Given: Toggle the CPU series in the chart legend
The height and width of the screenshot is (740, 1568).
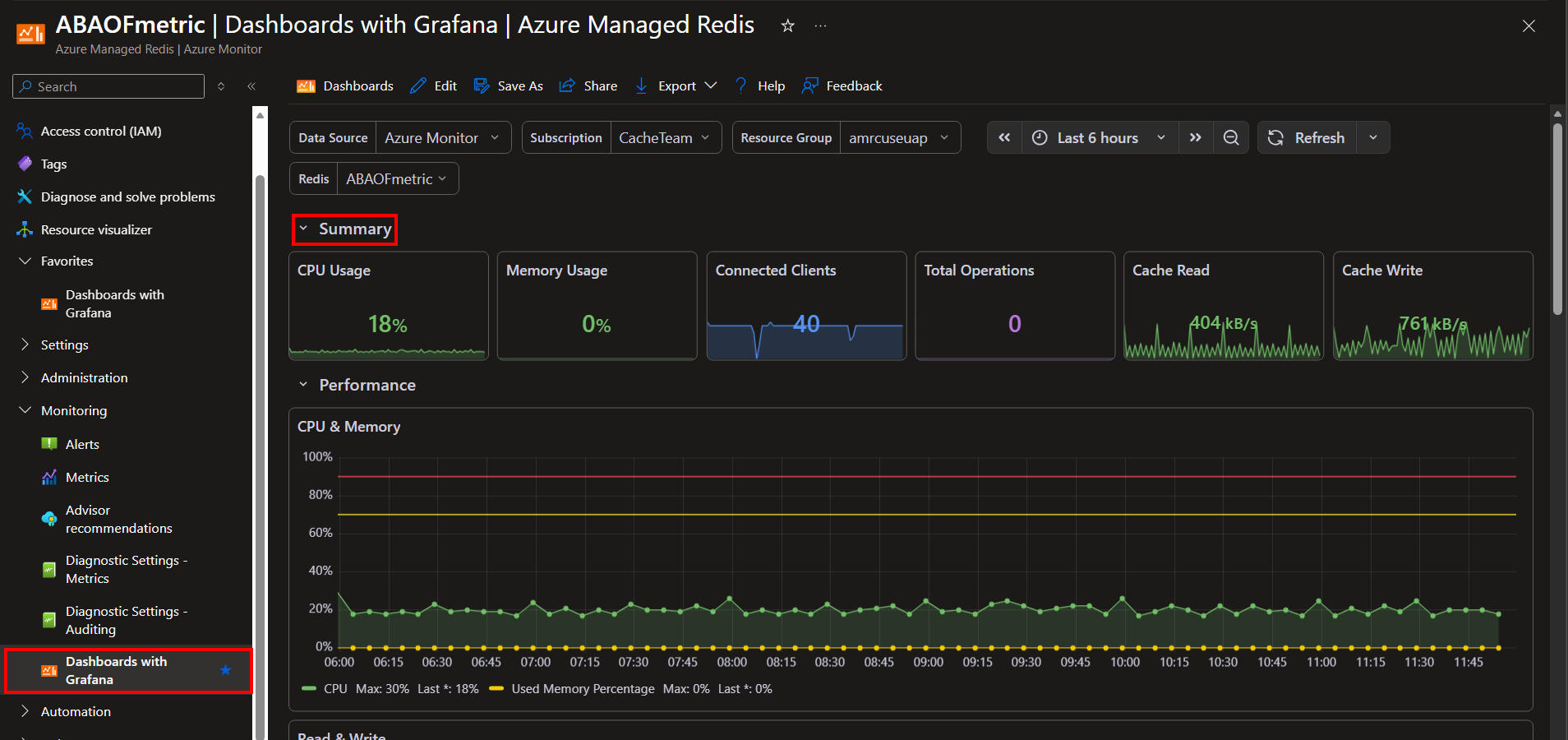Looking at the screenshot, I should 325,688.
